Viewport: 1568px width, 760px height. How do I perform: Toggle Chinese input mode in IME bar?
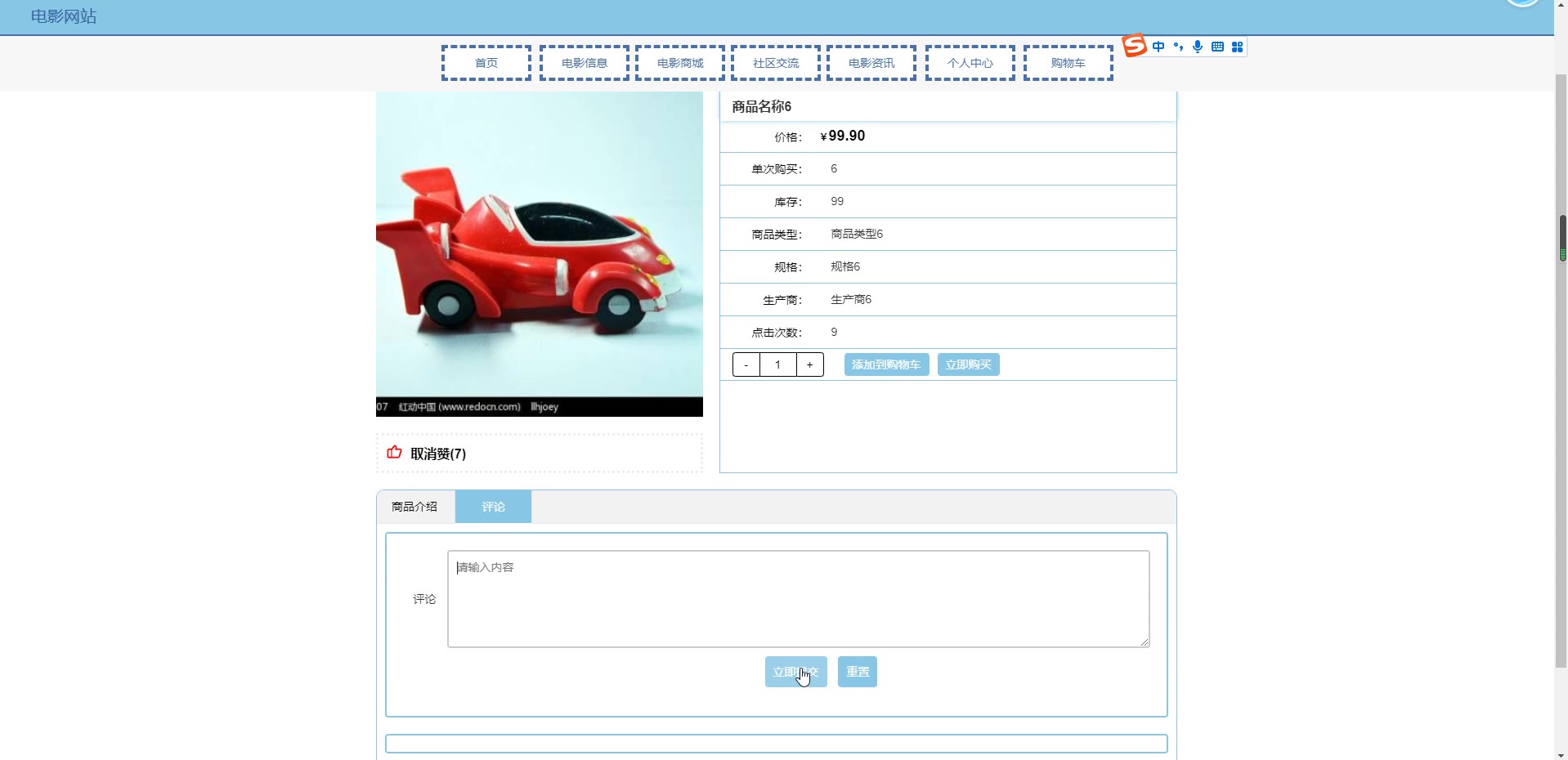coord(1158,47)
